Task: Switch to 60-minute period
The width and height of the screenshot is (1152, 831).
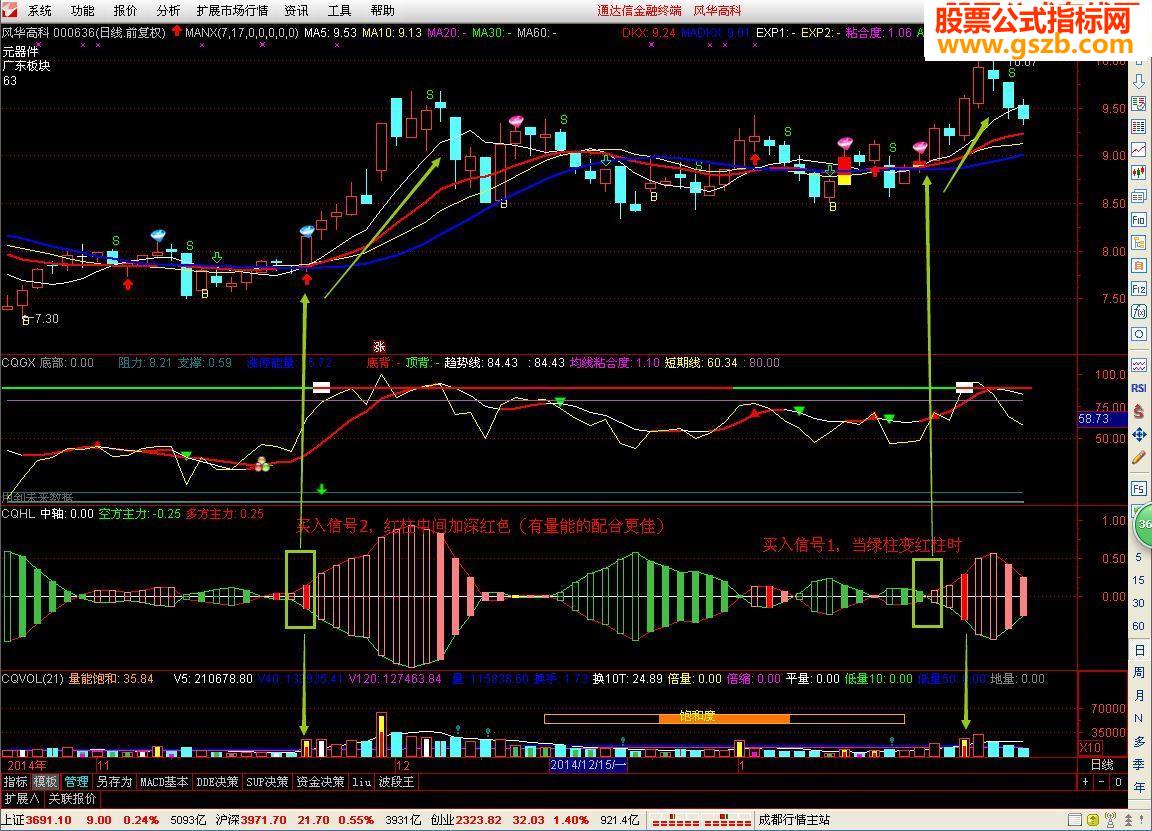Action: pos(1139,626)
